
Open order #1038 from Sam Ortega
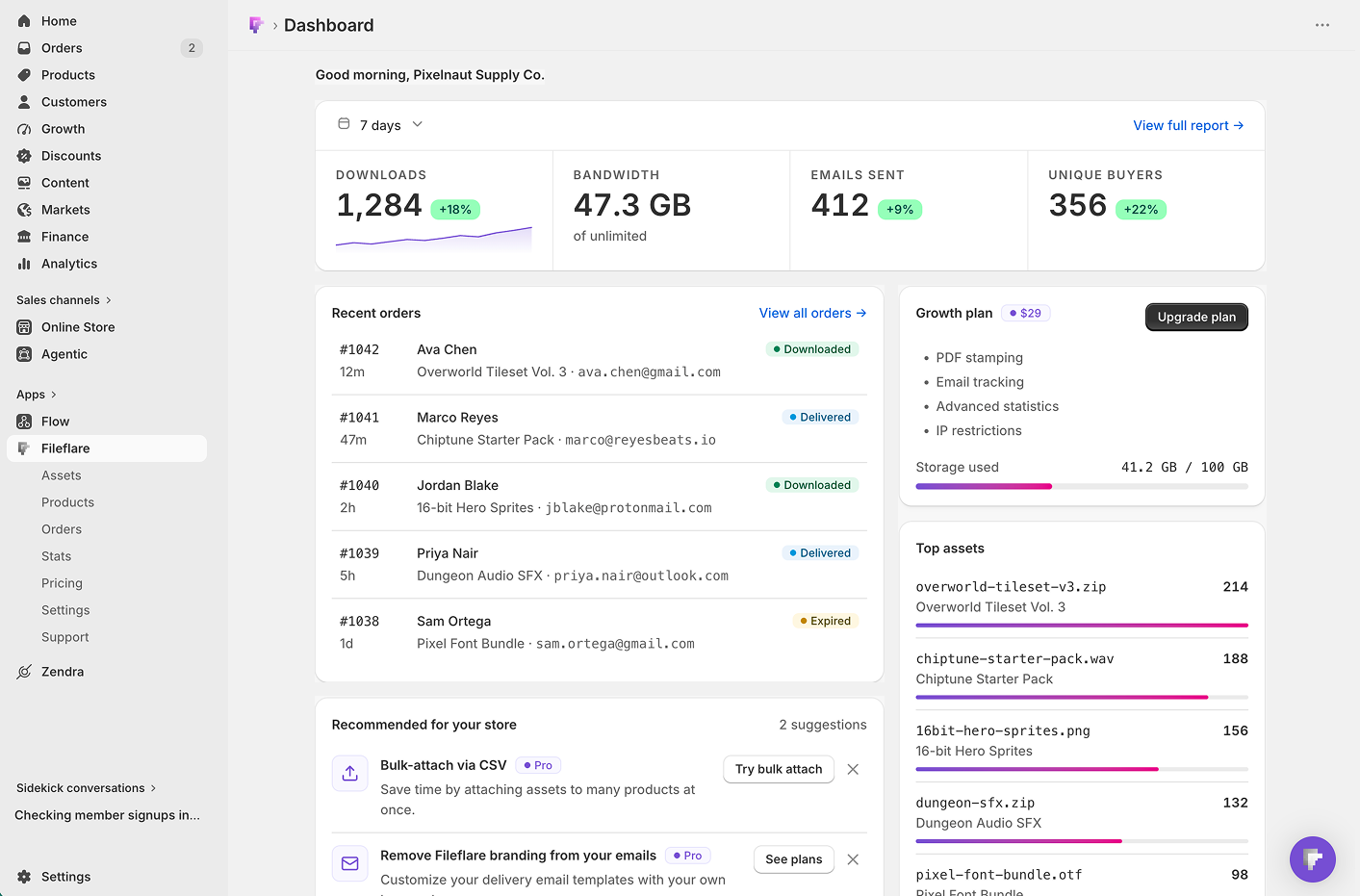[x=600, y=632]
